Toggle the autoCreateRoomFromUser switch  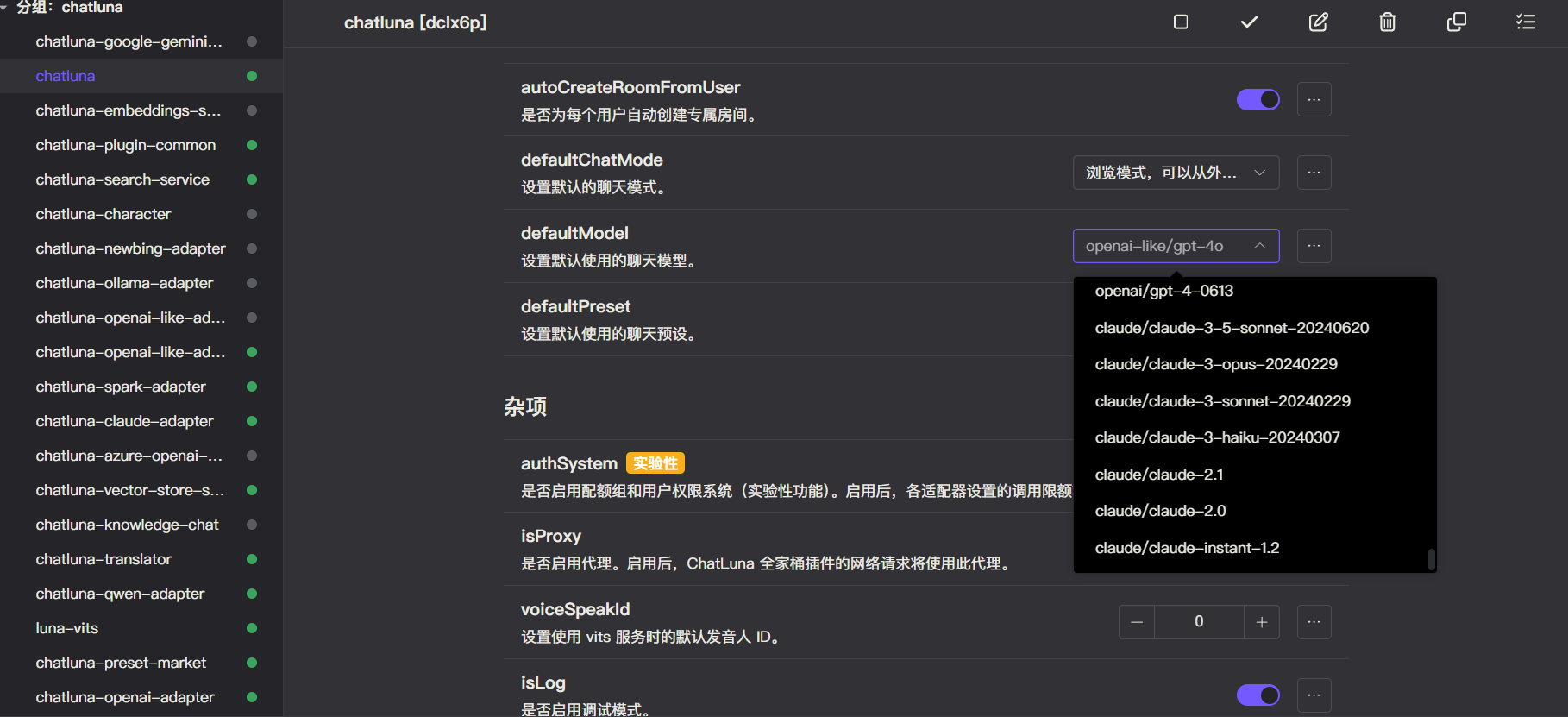[x=1258, y=99]
